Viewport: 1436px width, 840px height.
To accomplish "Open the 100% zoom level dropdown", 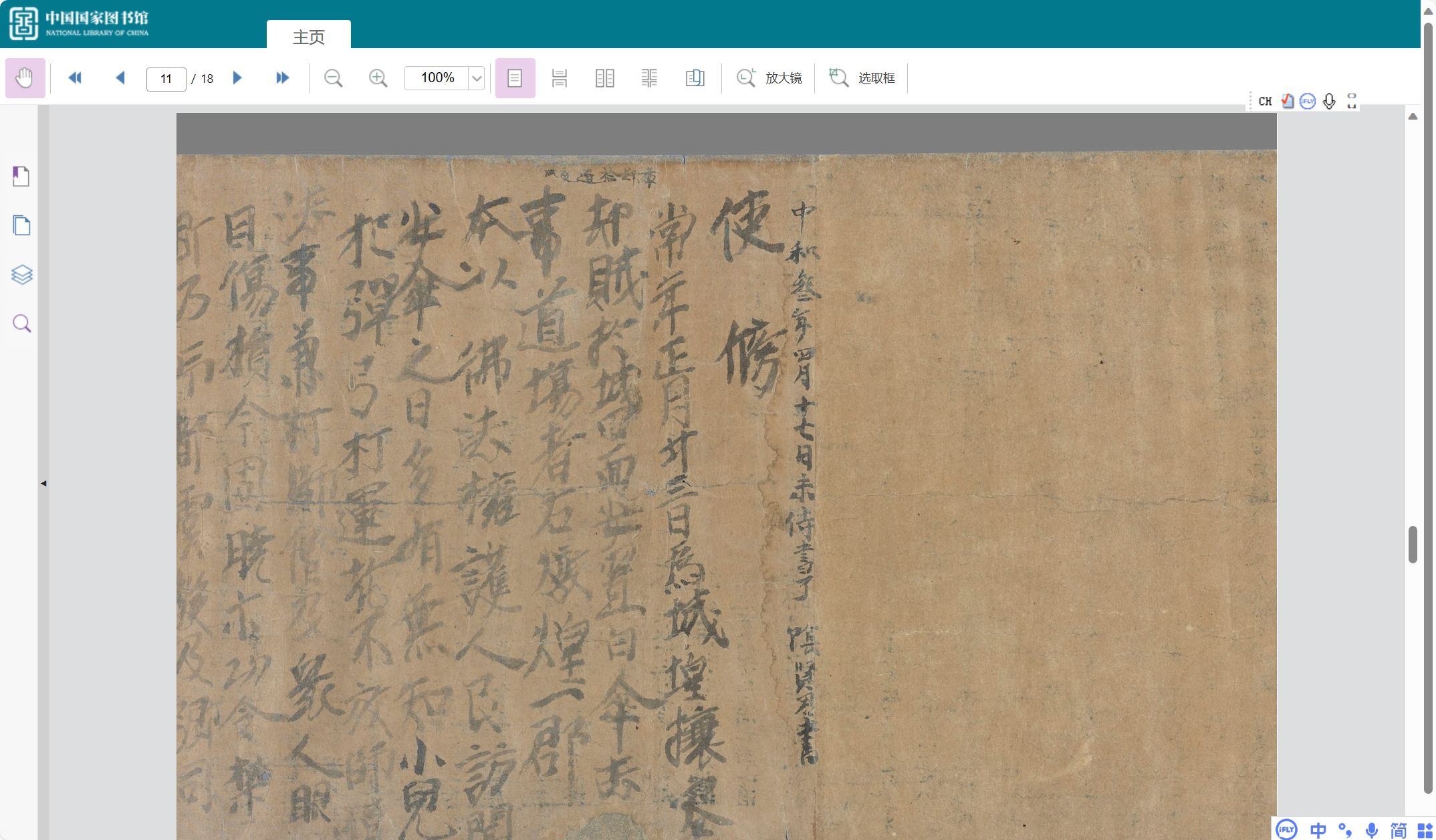I will pos(477,78).
